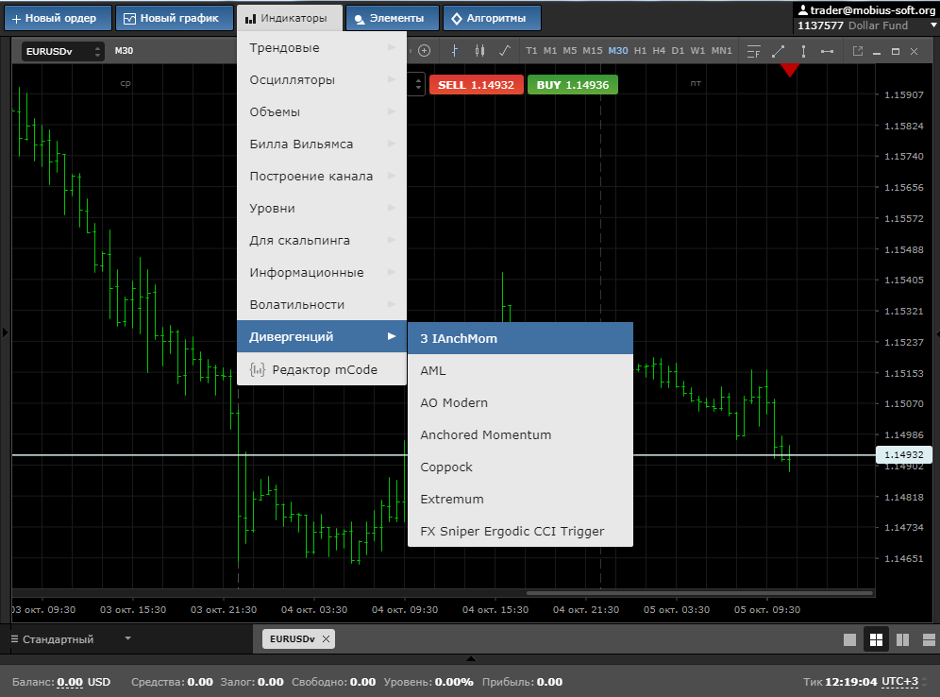Screen dimensions: 940x697
Task: Open the EURUSDv symbol selector
Action: click(x=63, y=52)
